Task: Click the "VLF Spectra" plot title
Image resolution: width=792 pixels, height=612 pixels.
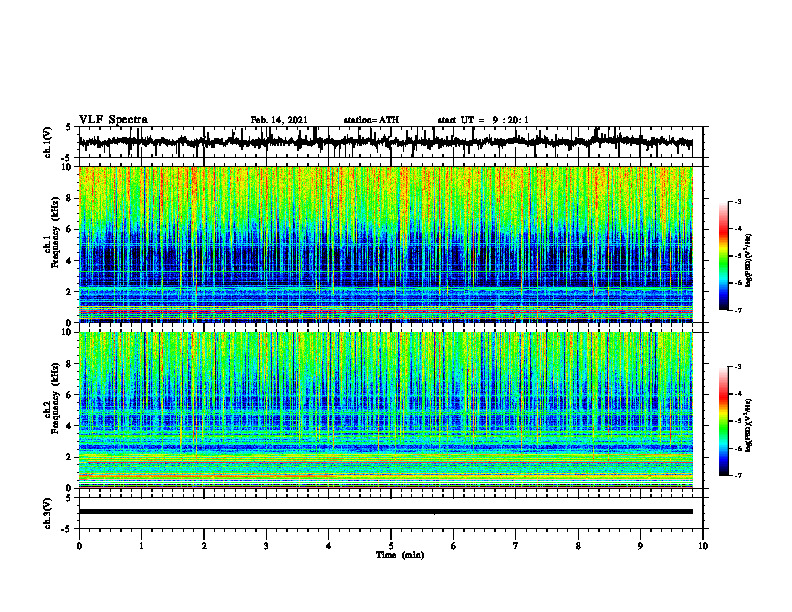Action: pos(113,120)
